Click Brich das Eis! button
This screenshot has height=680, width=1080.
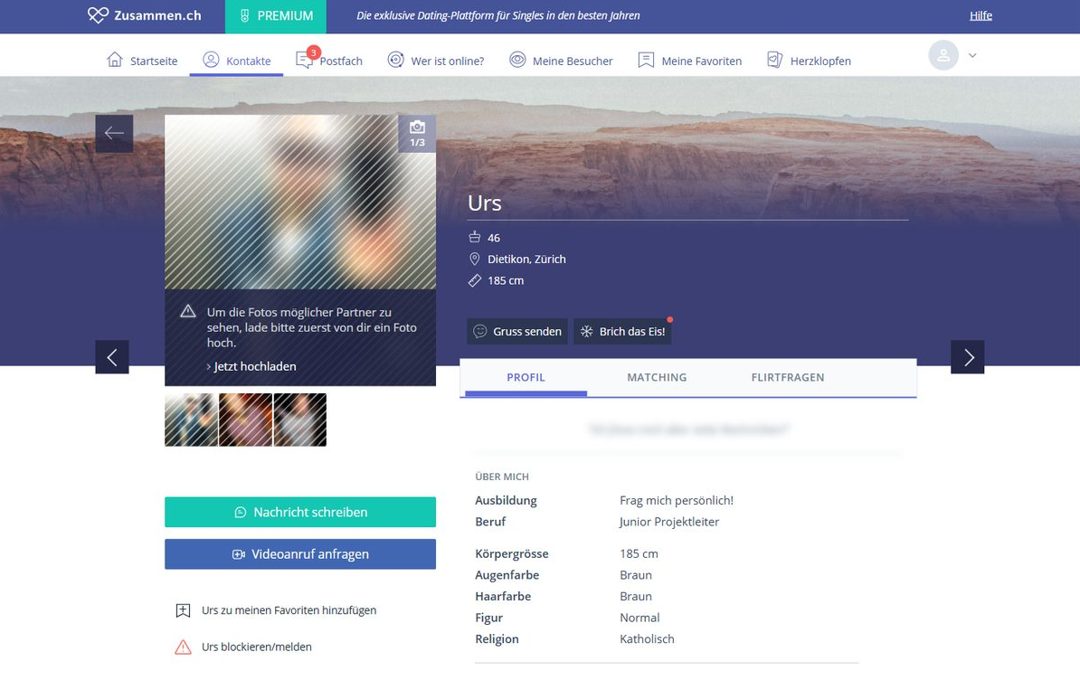tap(623, 331)
